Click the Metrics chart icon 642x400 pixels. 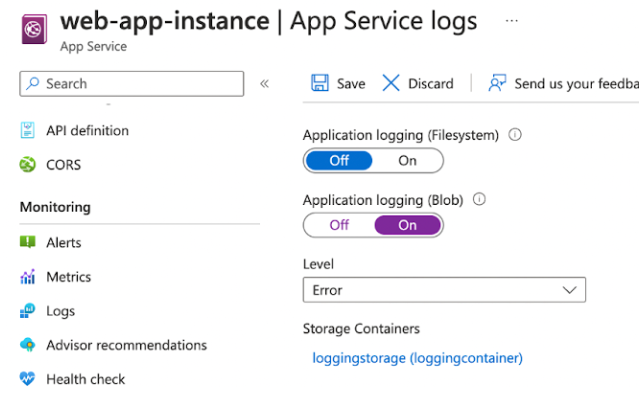pos(27,277)
